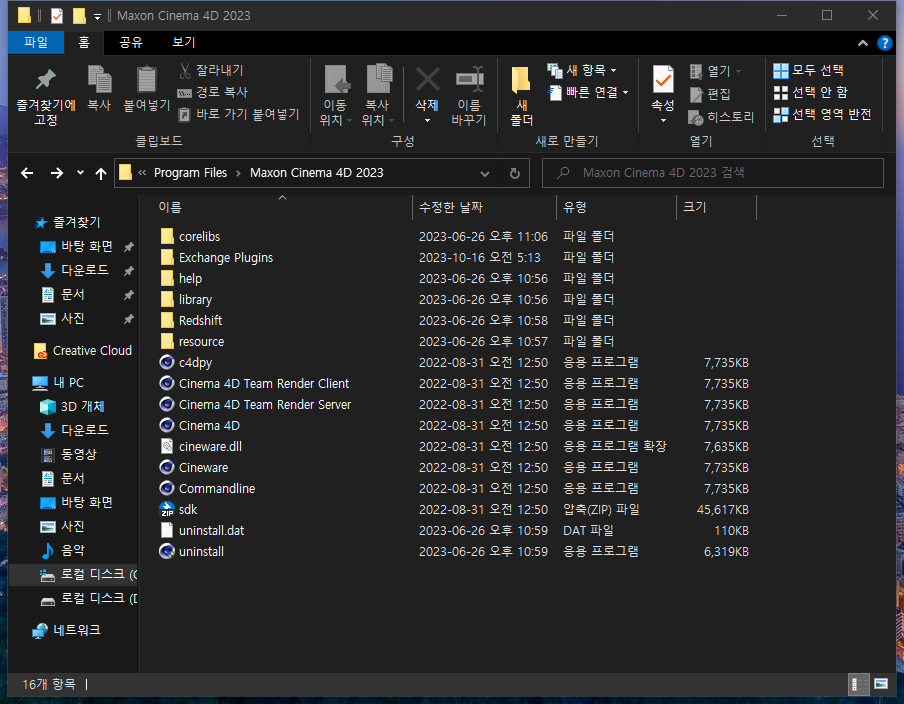Sort by 수정한 날짜 (Date modified) column

click(x=451, y=208)
